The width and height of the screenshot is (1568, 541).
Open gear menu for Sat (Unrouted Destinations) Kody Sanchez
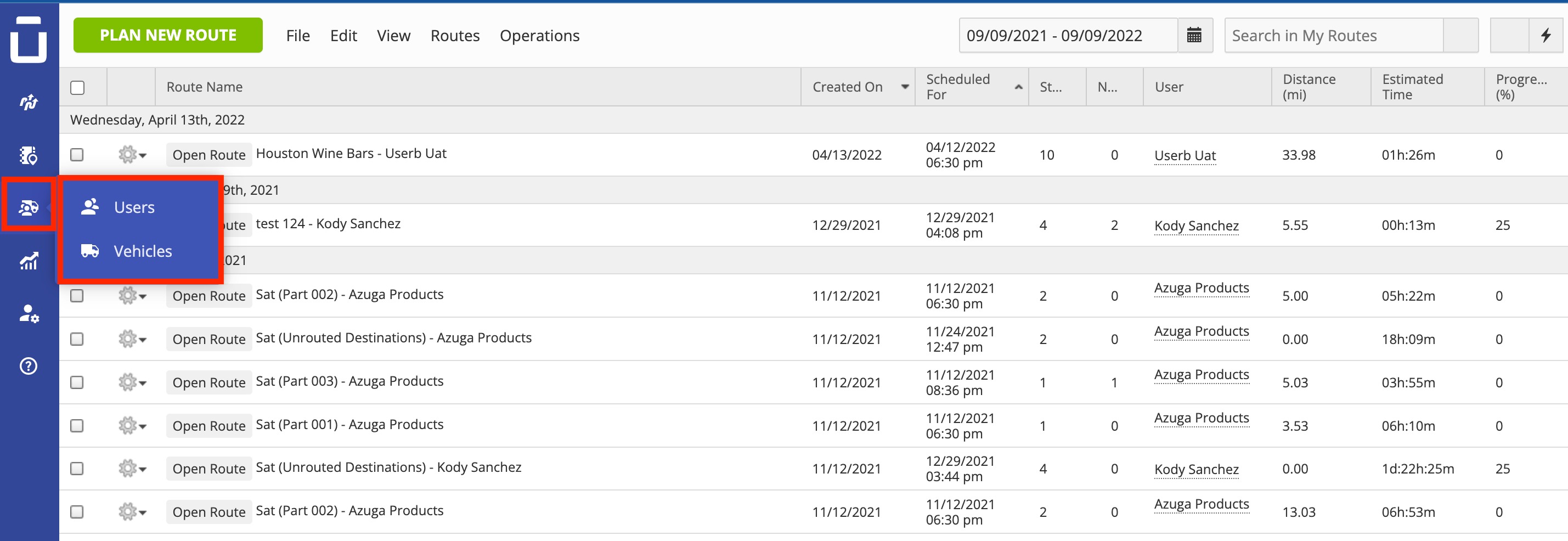[x=132, y=469]
